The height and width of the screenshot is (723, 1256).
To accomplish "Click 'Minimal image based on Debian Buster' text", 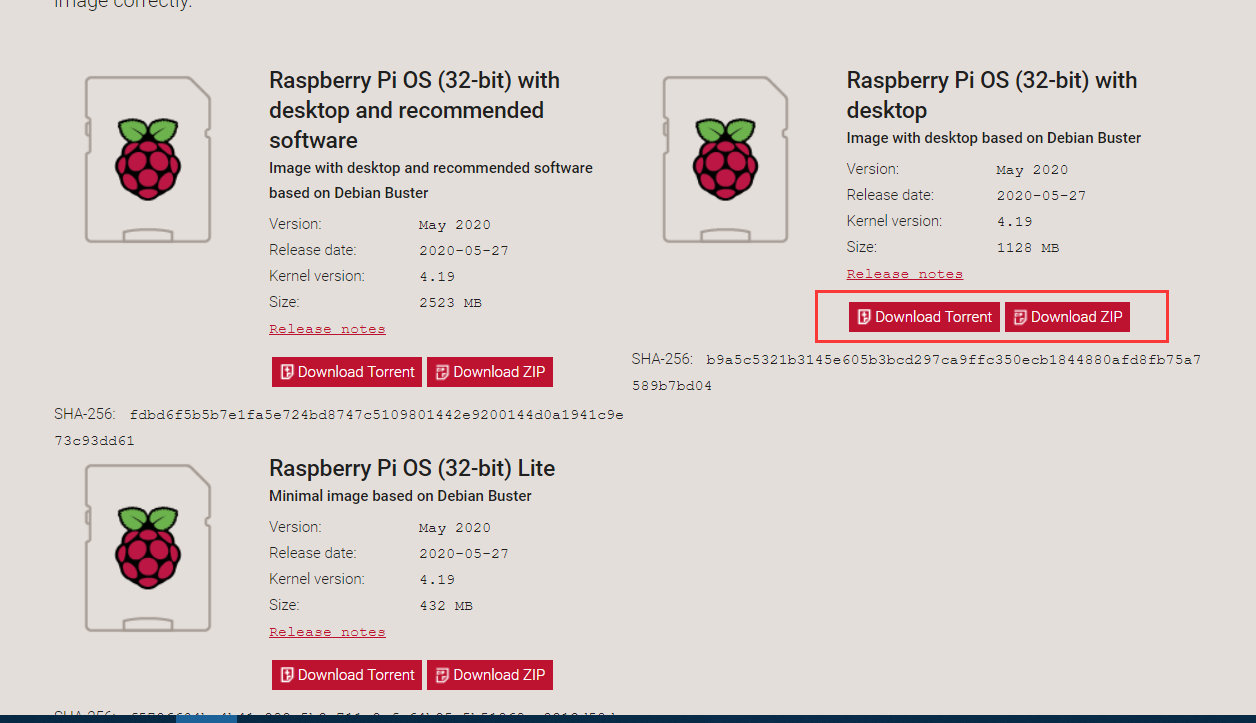I will coord(400,496).
